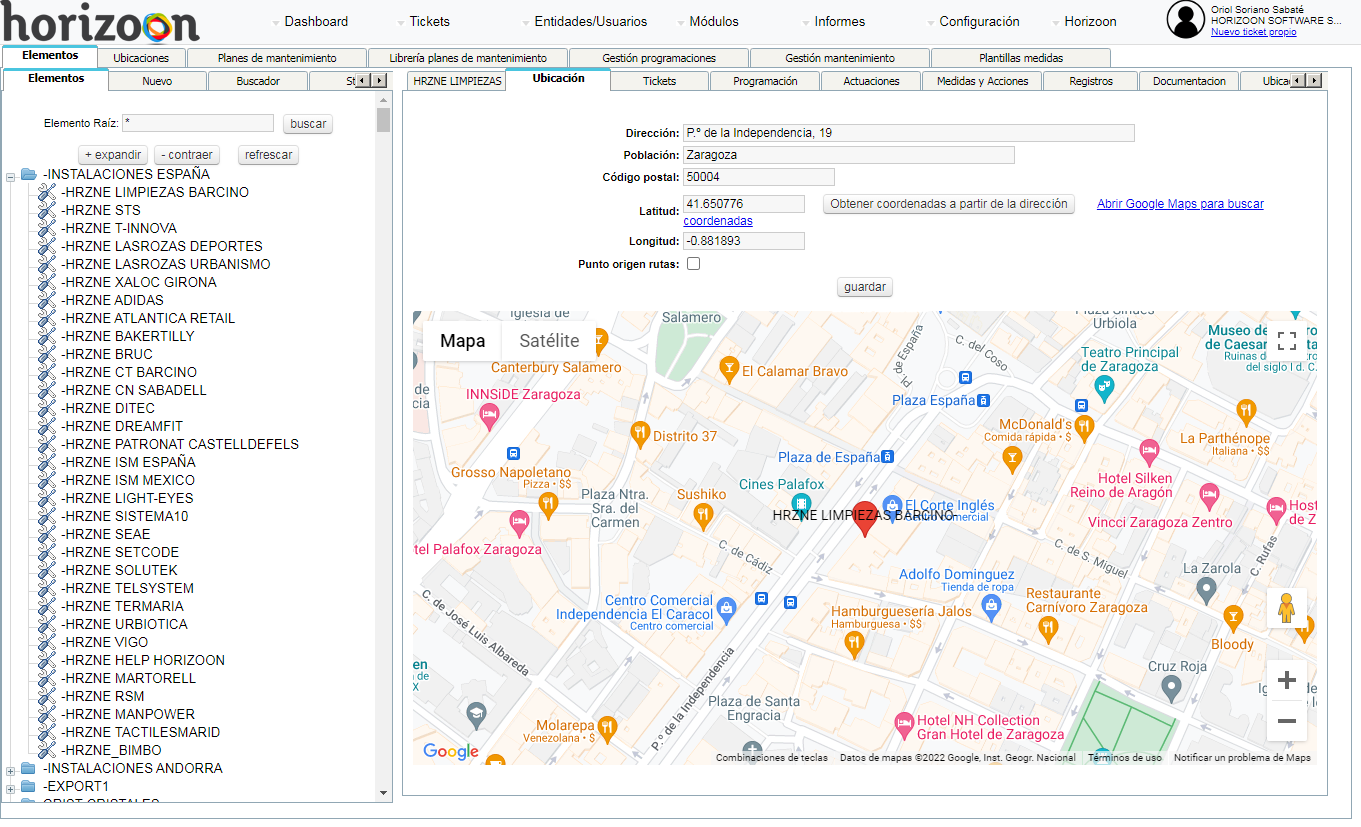Toggle fullscreen view on the map
Screen dimensions: 1361x827
pyautogui.click(x=1287, y=341)
